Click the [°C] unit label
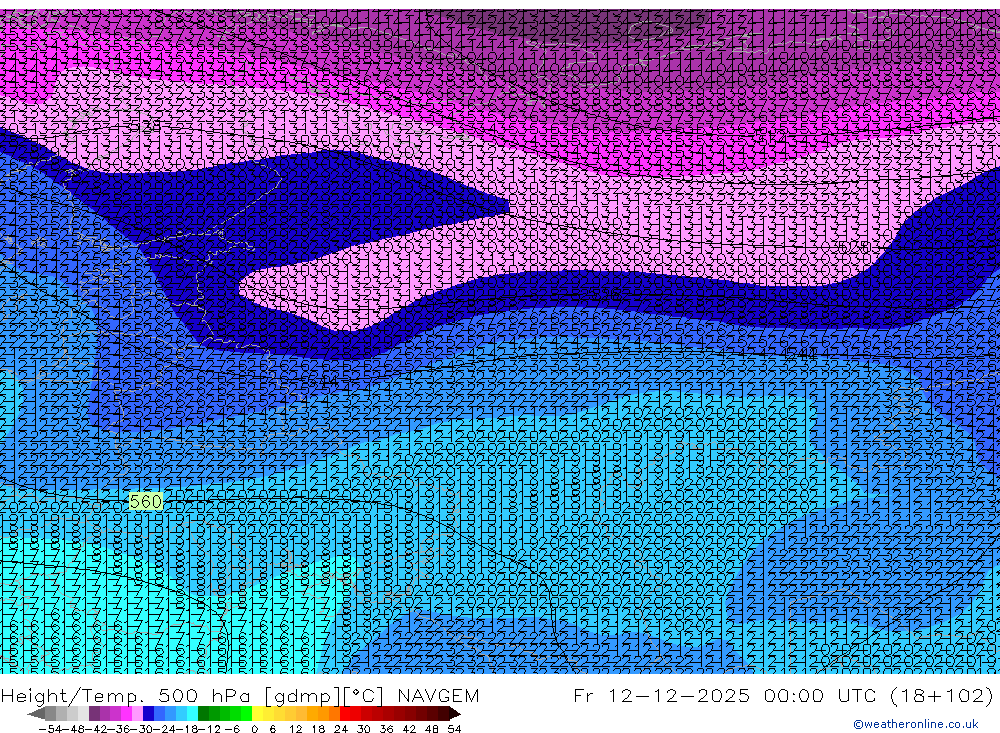This screenshot has width=1000, height=733. 364,695
